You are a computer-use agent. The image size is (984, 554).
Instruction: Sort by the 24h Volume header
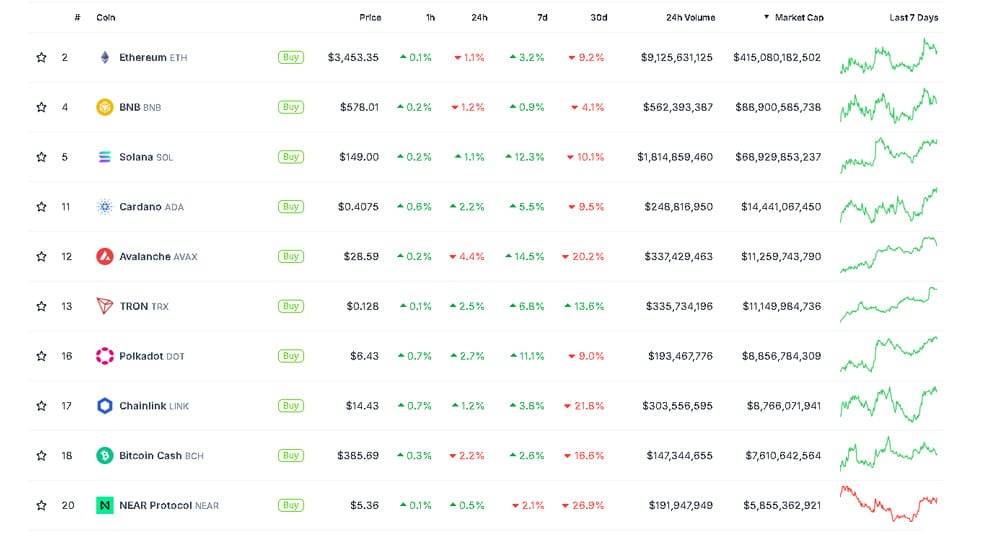[690, 18]
